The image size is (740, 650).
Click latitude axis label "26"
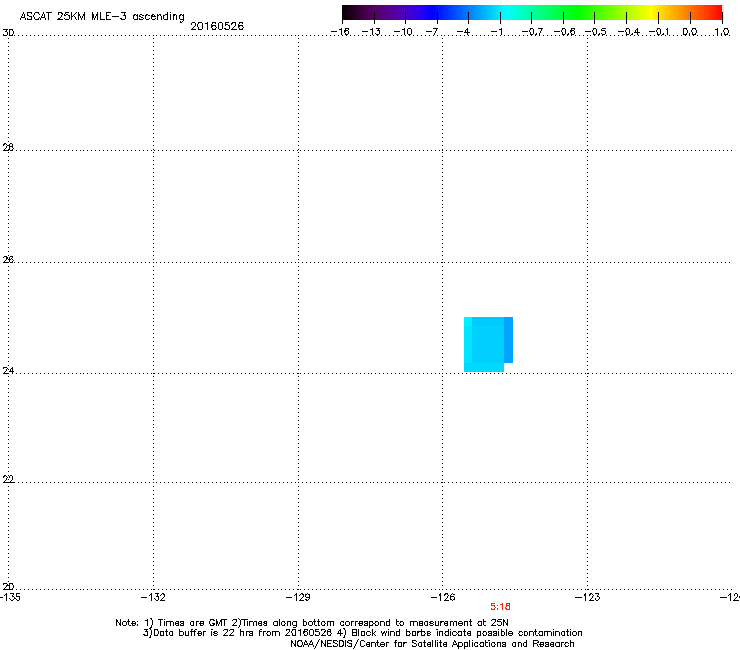click(8, 260)
